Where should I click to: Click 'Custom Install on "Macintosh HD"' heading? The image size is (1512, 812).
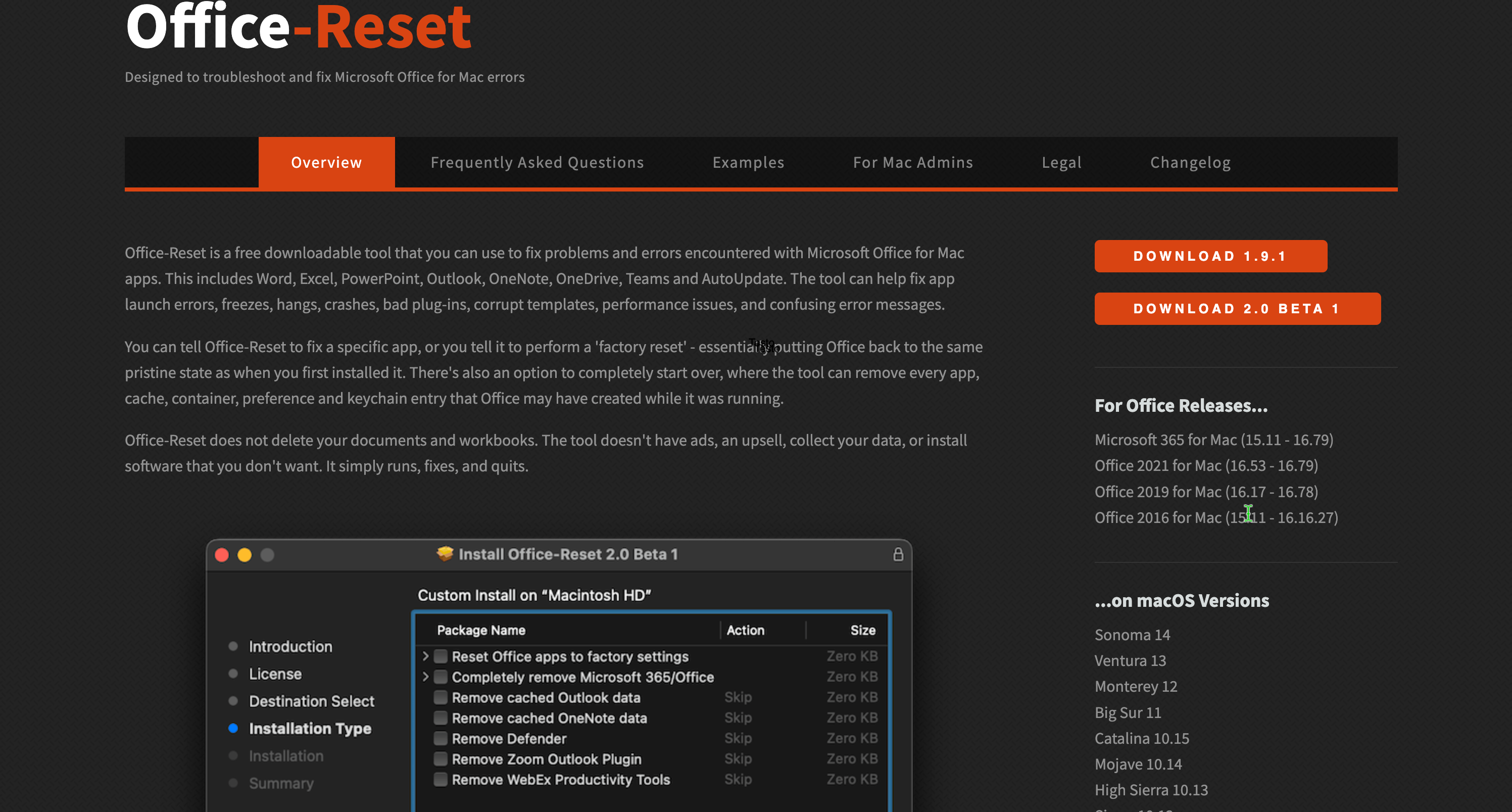(x=534, y=595)
